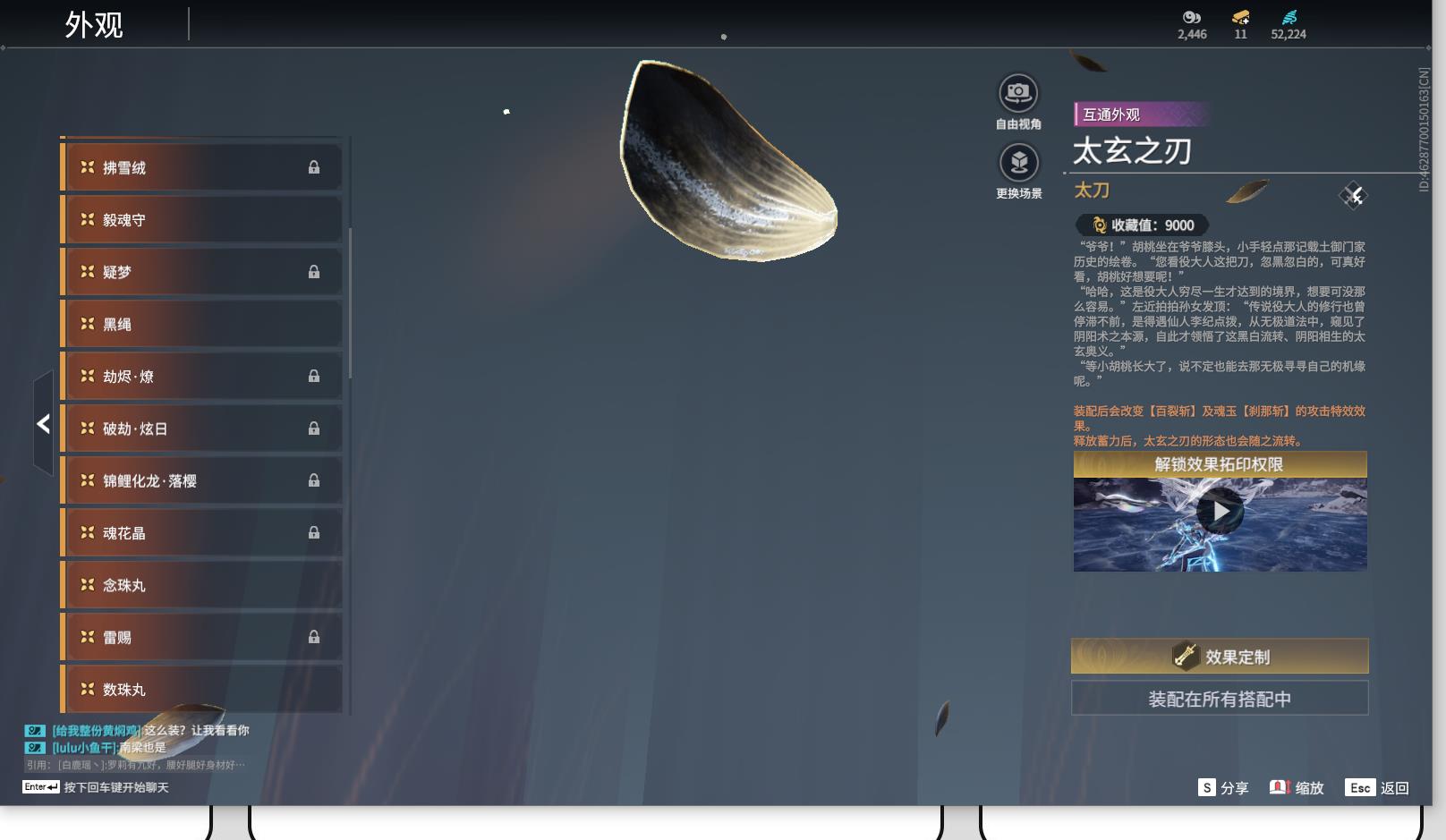1446x840 pixels.
Task: Click the skin list scrollbar
Action: coord(350,302)
